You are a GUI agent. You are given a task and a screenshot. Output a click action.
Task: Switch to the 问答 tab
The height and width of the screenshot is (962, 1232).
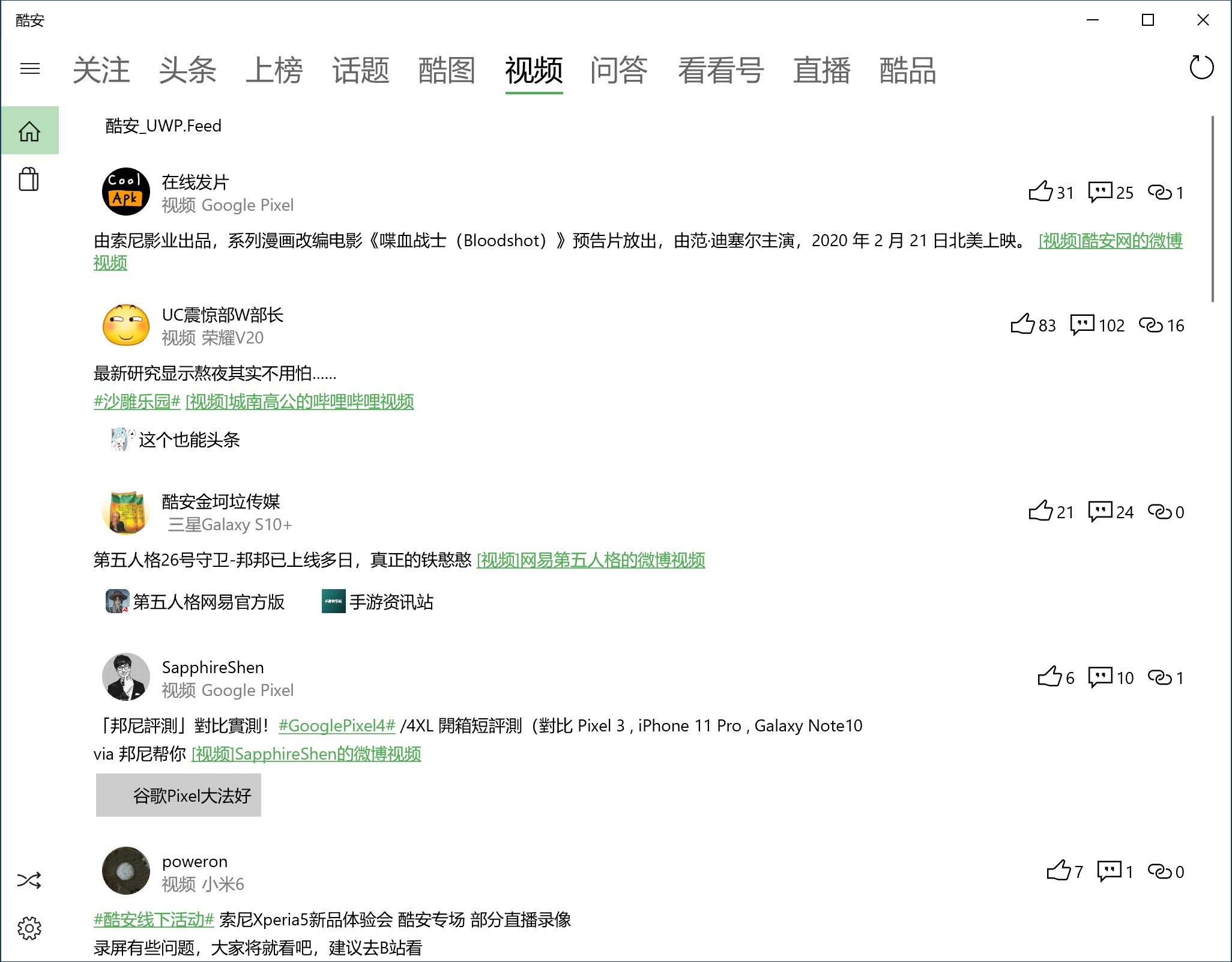619,70
